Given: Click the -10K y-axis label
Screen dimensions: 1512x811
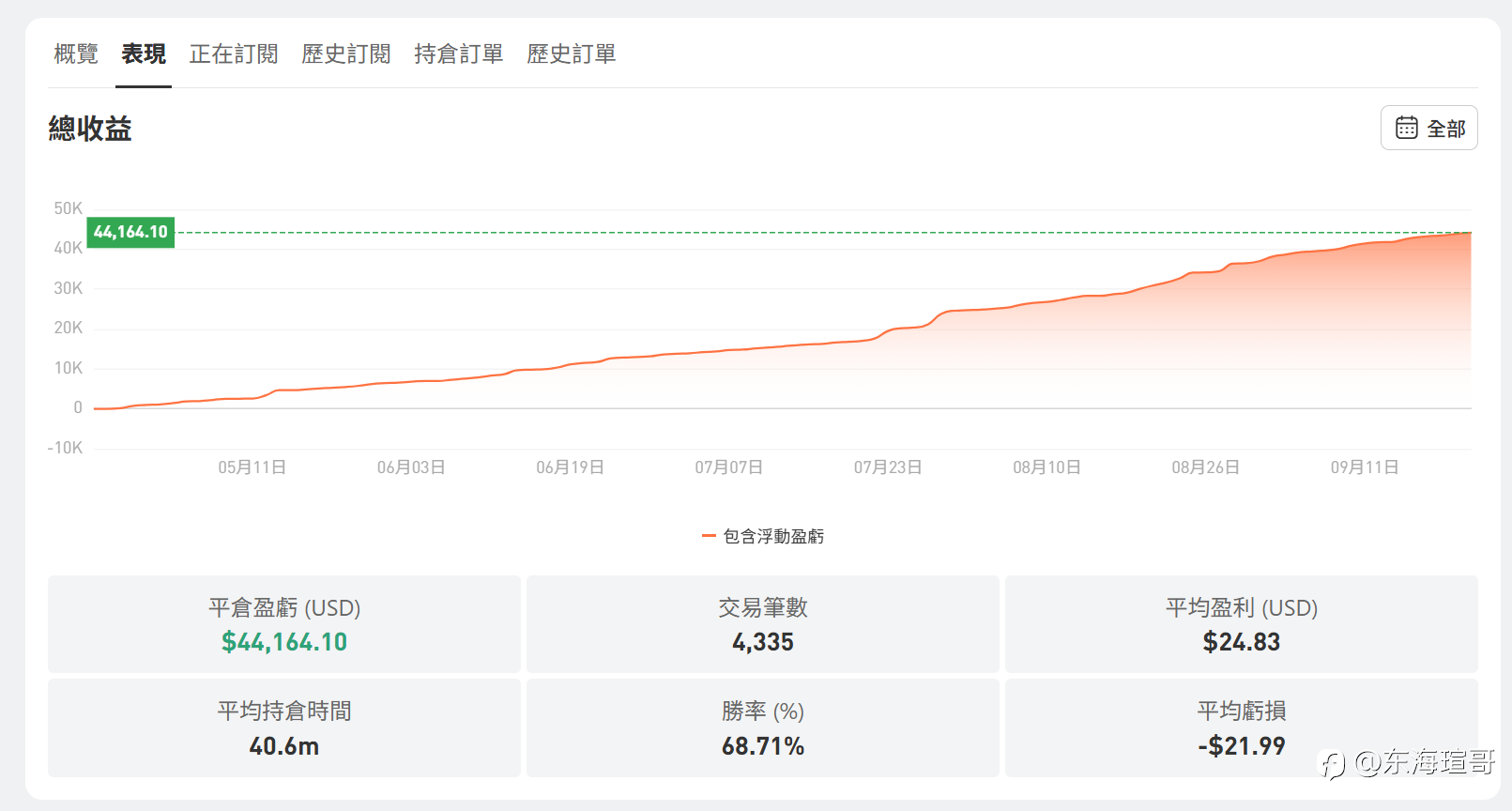Looking at the screenshot, I should 66,448.
